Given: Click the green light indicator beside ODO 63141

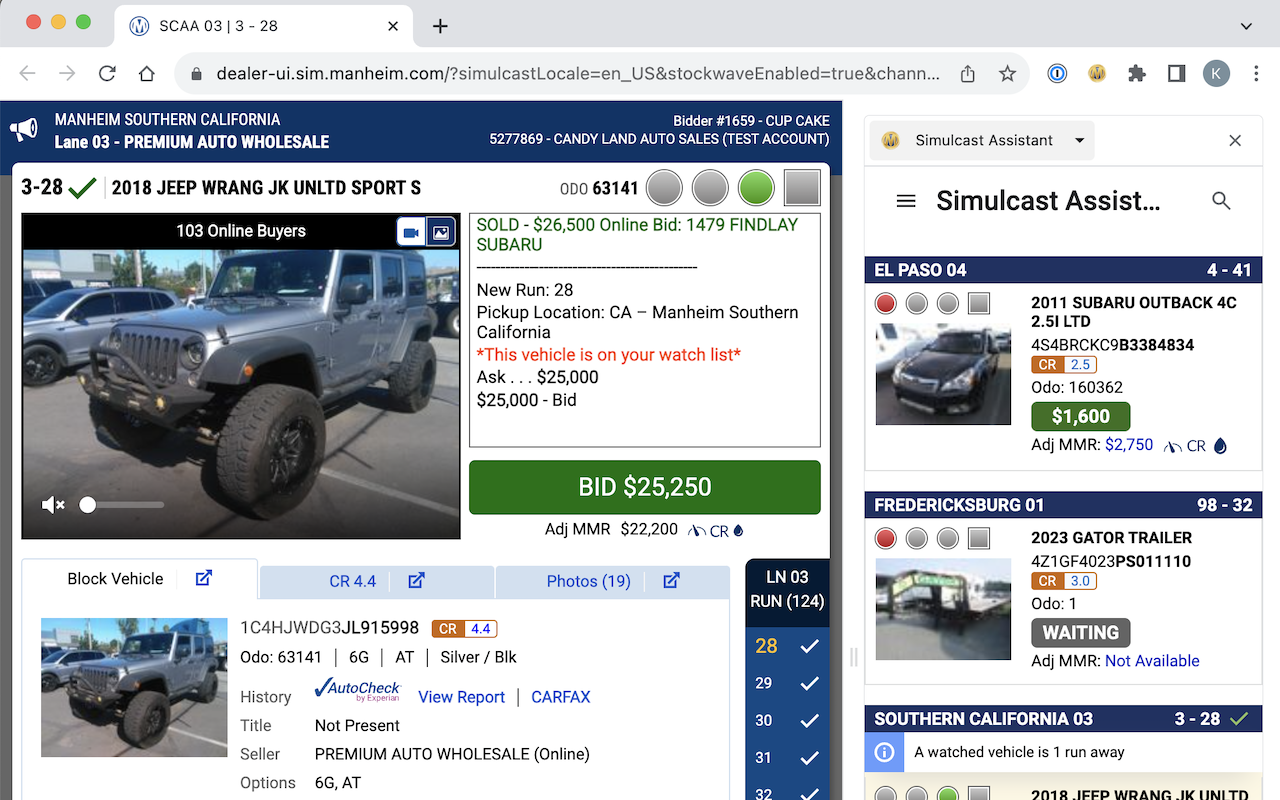Looking at the screenshot, I should pos(757,187).
